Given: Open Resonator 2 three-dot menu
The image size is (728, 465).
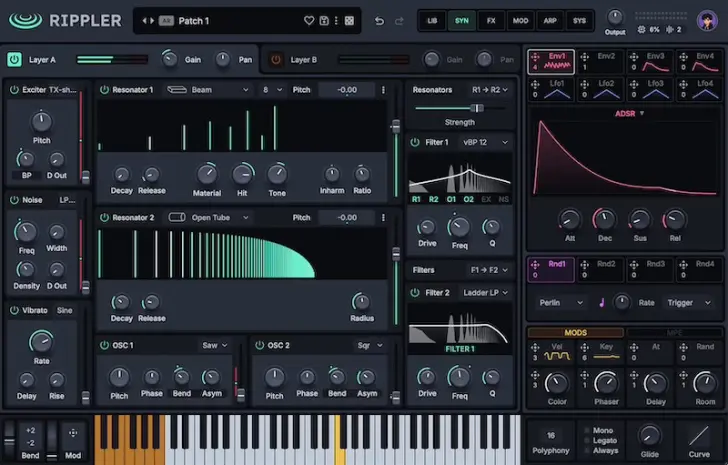Looking at the screenshot, I should [x=383, y=217].
